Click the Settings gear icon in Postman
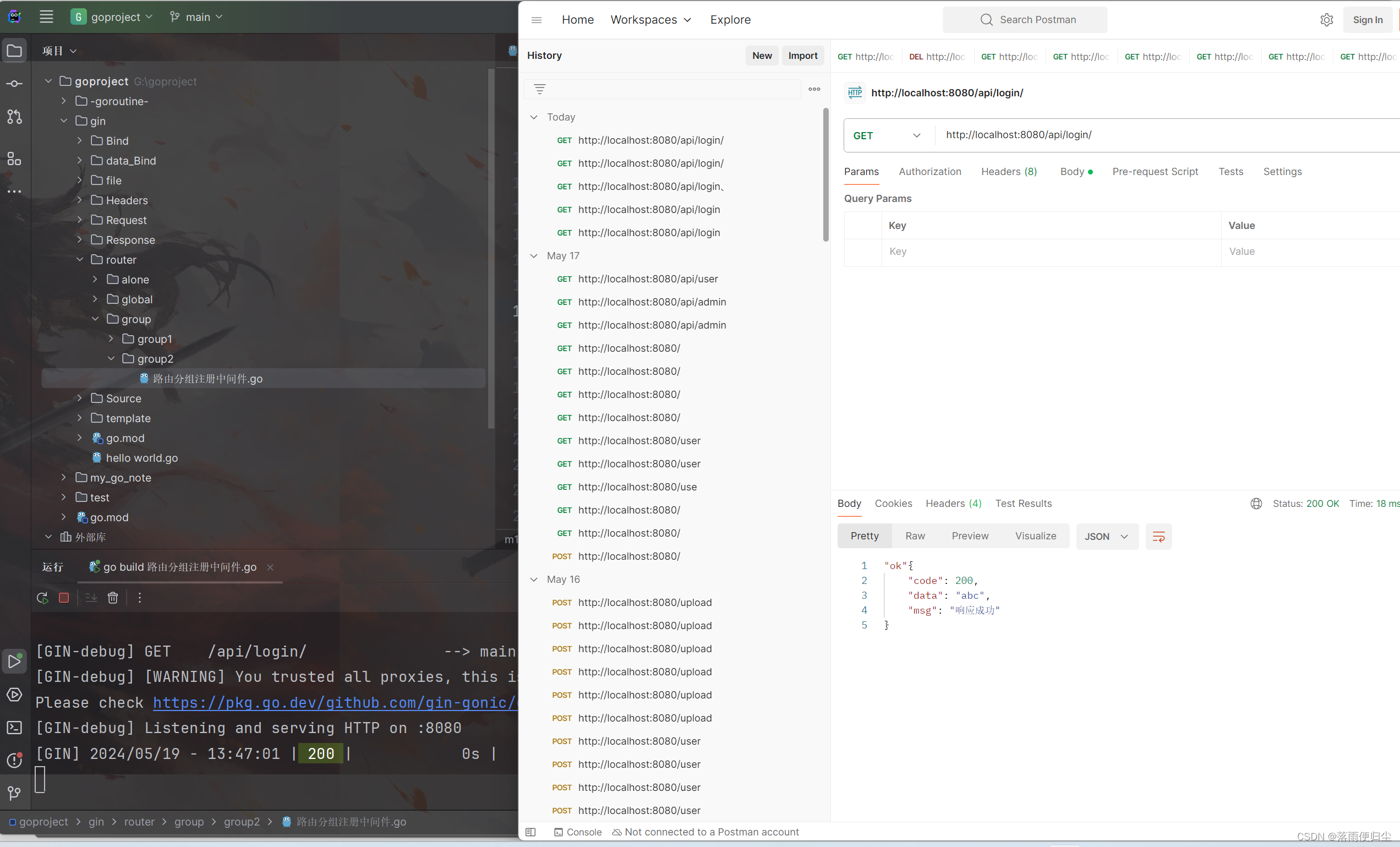Image resolution: width=1400 pixels, height=847 pixels. (1327, 19)
